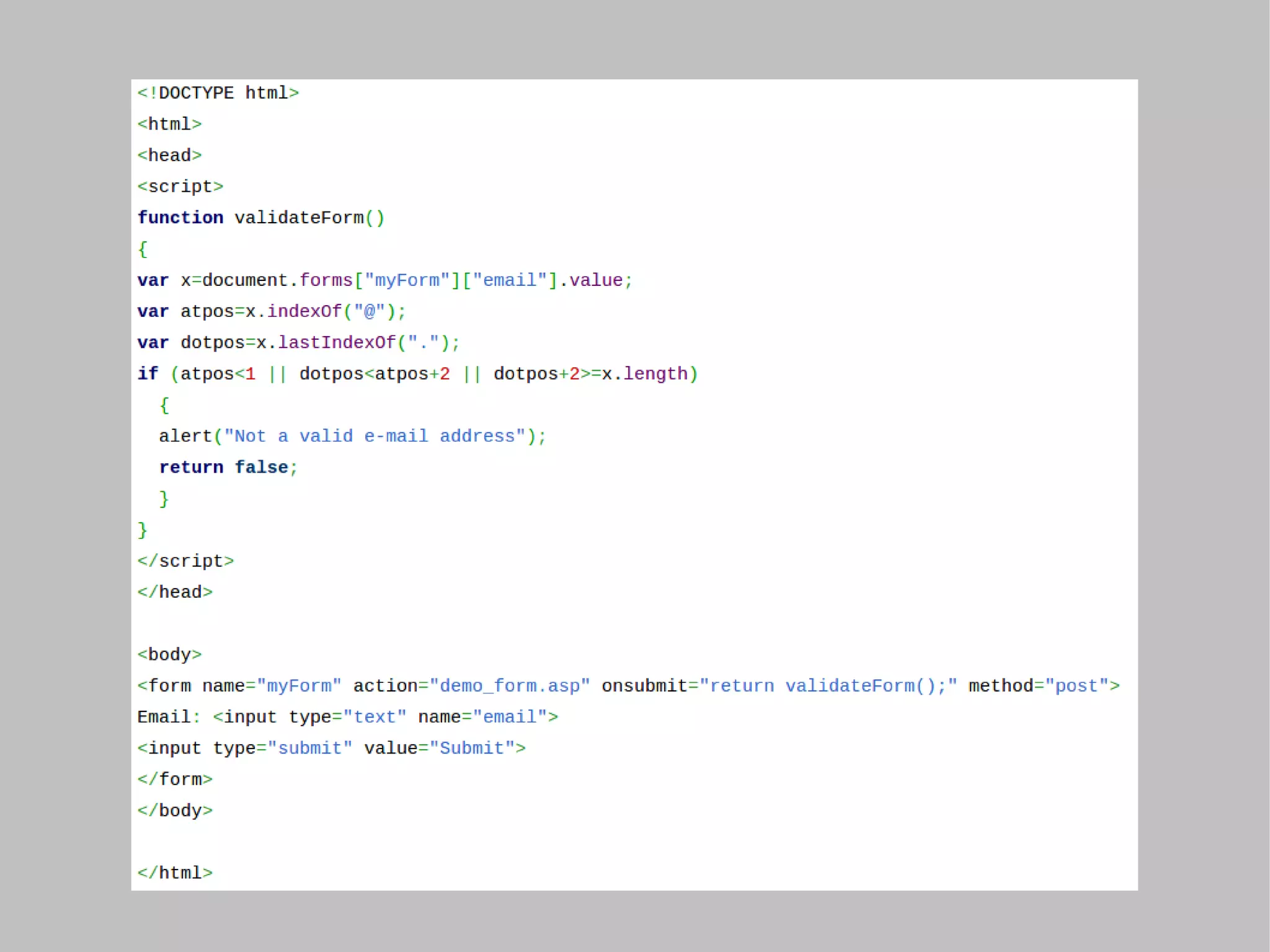This screenshot has height=952, width=1270.
Task: Click the '<!DOCTYPE html>' line
Action: coord(218,93)
